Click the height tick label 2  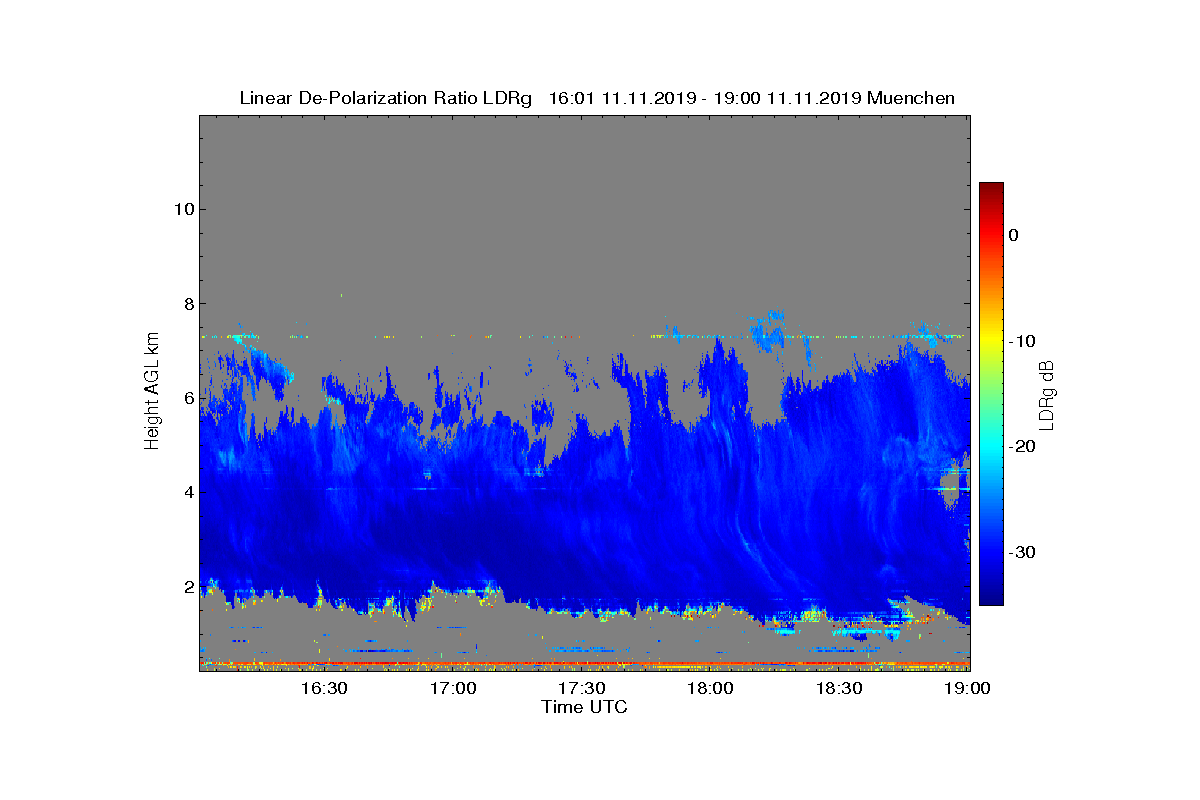click(x=188, y=586)
